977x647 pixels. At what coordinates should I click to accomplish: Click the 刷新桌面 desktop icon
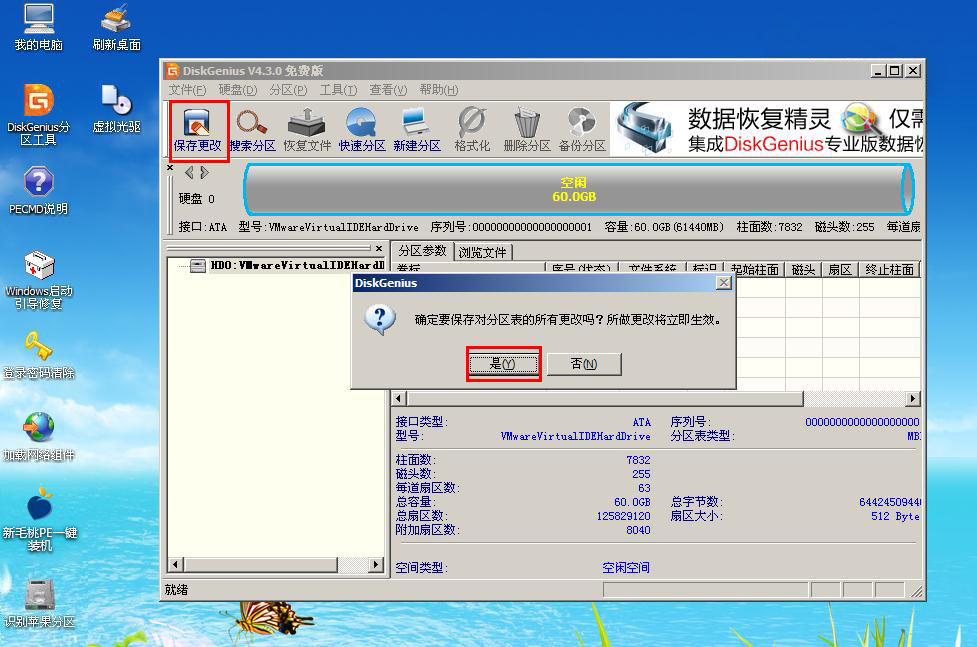pyautogui.click(x=117, y=27)
